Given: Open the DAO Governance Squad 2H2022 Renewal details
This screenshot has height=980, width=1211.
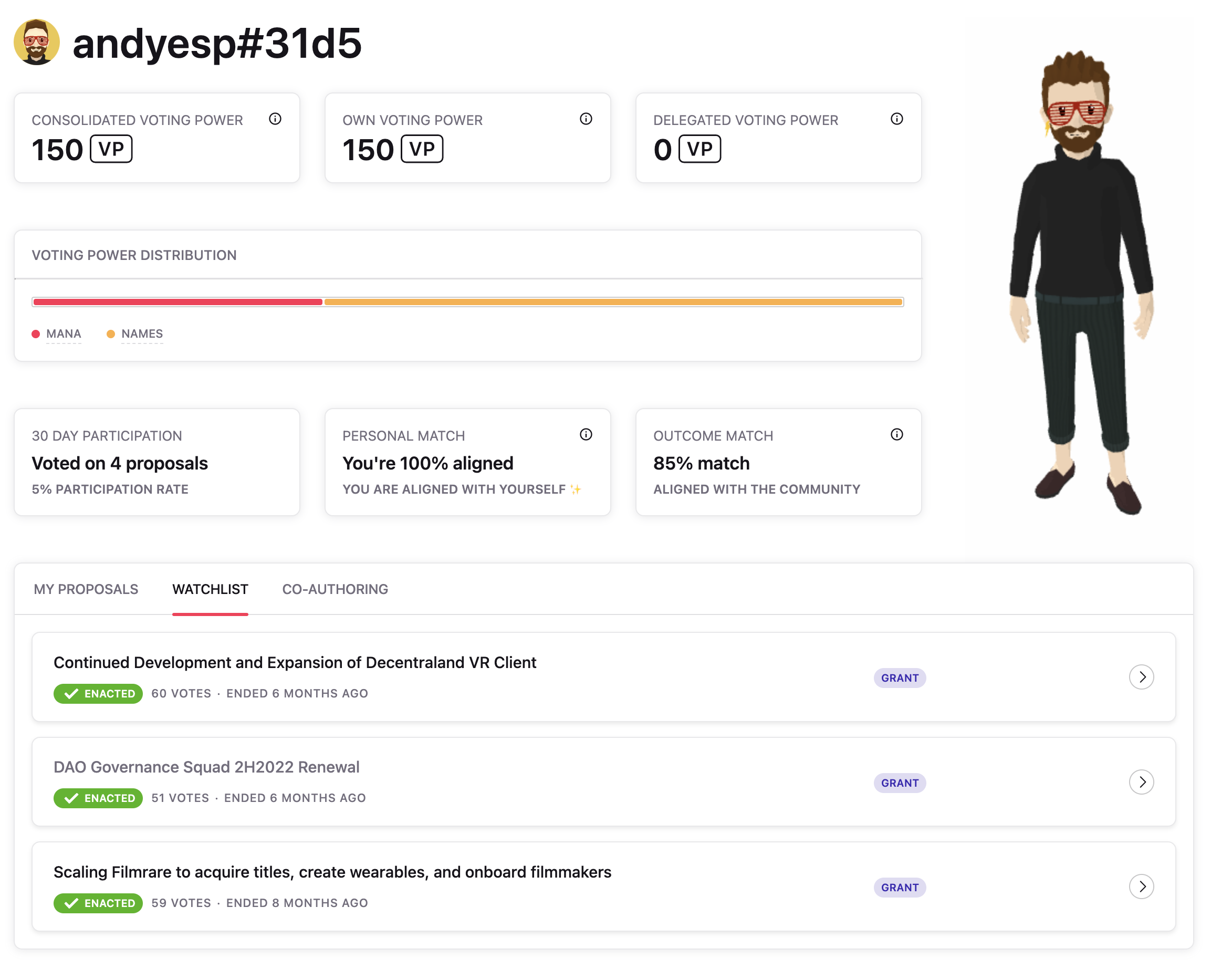Looking at the screenshot, I should click(1142, 782).
